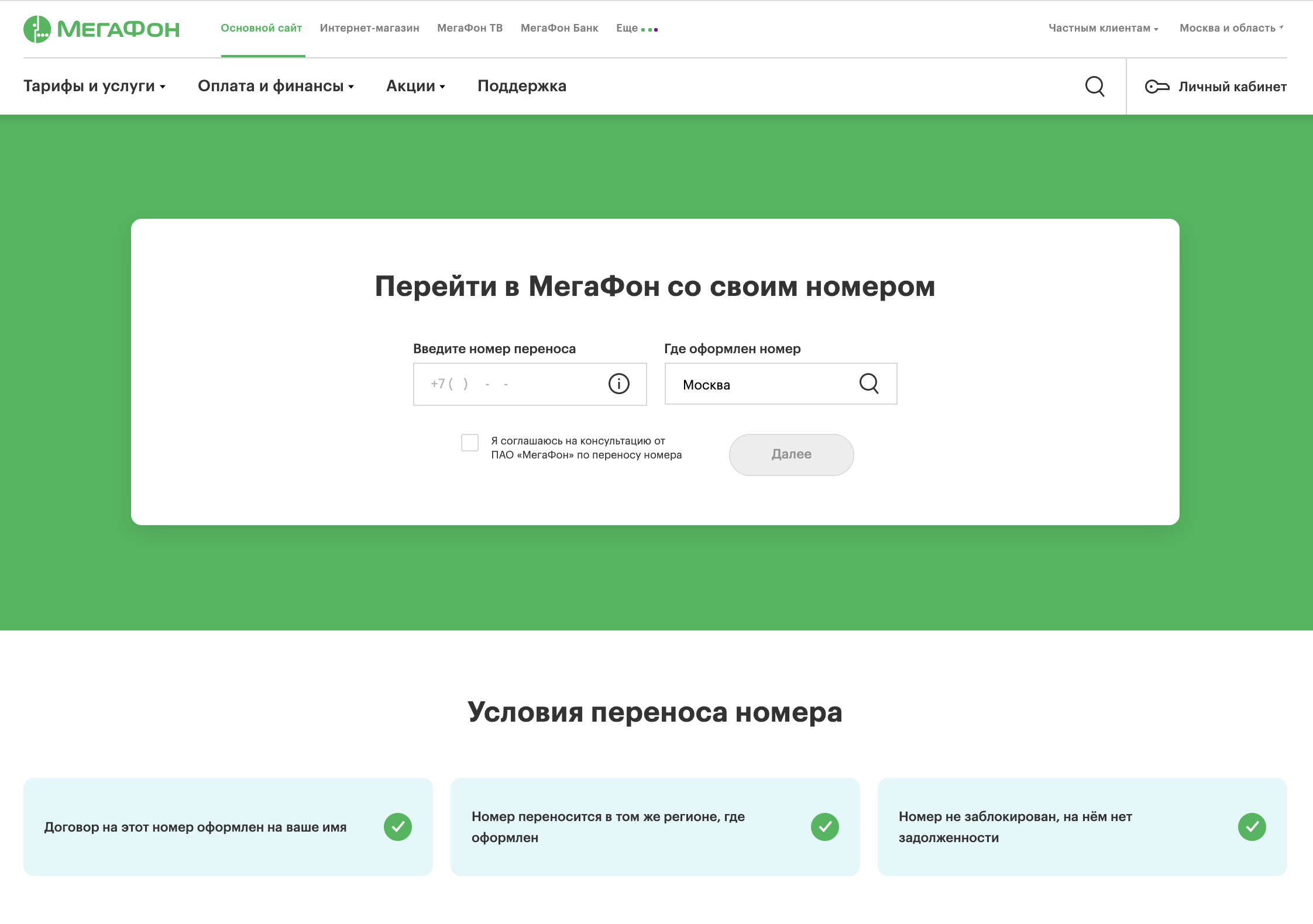1313x924 pixels.
Task: Click the checkmark icon about region transfer condition
Action: tap(826, 826)
